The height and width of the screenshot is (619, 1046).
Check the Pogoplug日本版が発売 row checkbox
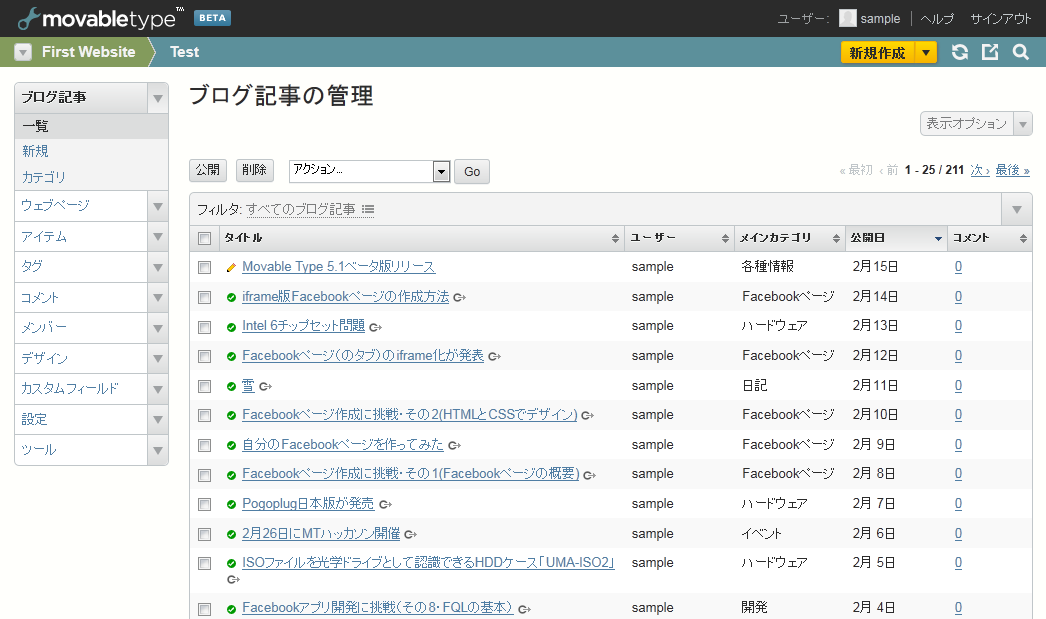point(204,504)
